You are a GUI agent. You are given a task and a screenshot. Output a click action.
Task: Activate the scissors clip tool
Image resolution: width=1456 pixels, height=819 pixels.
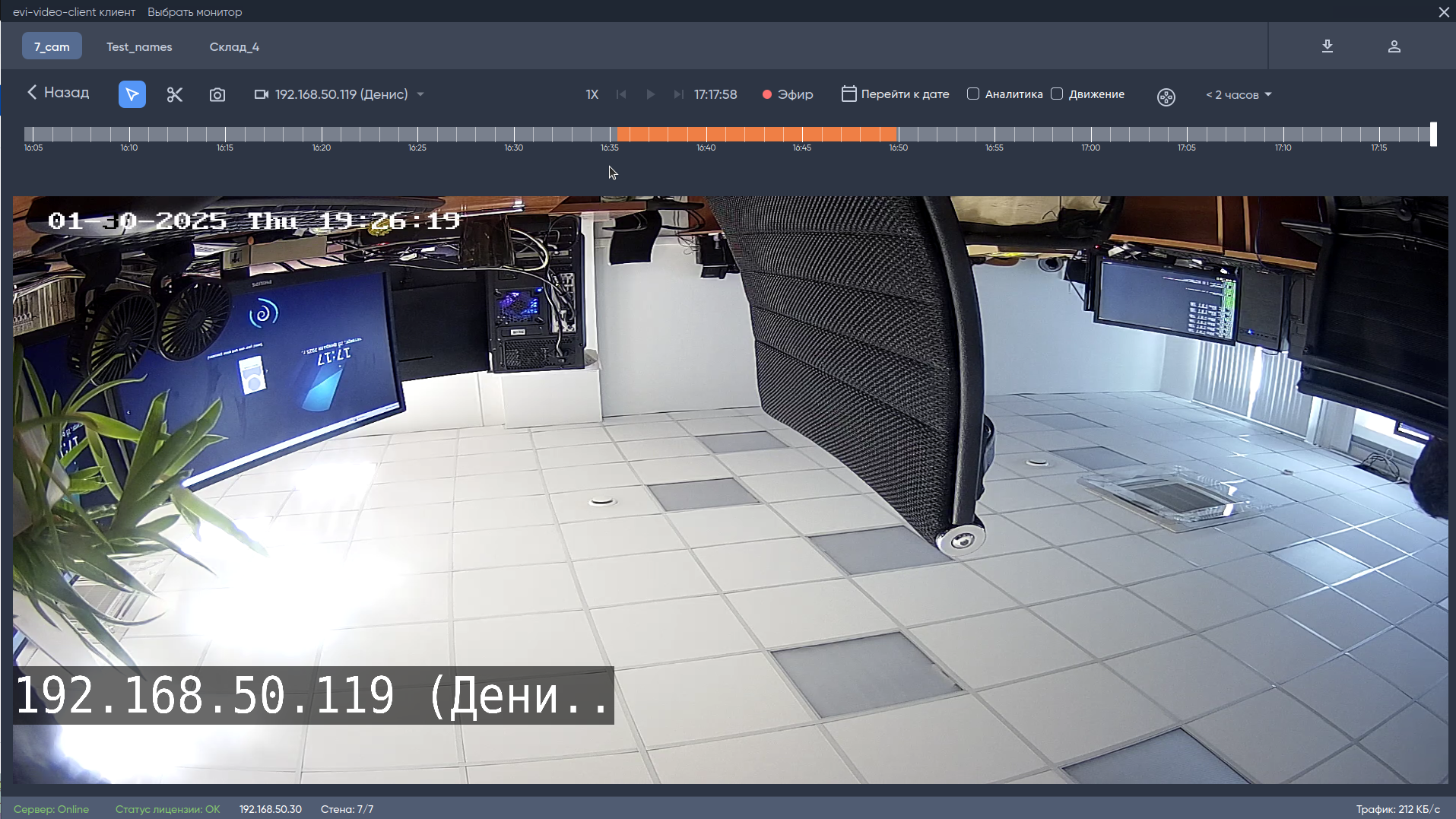coord(175,94)
